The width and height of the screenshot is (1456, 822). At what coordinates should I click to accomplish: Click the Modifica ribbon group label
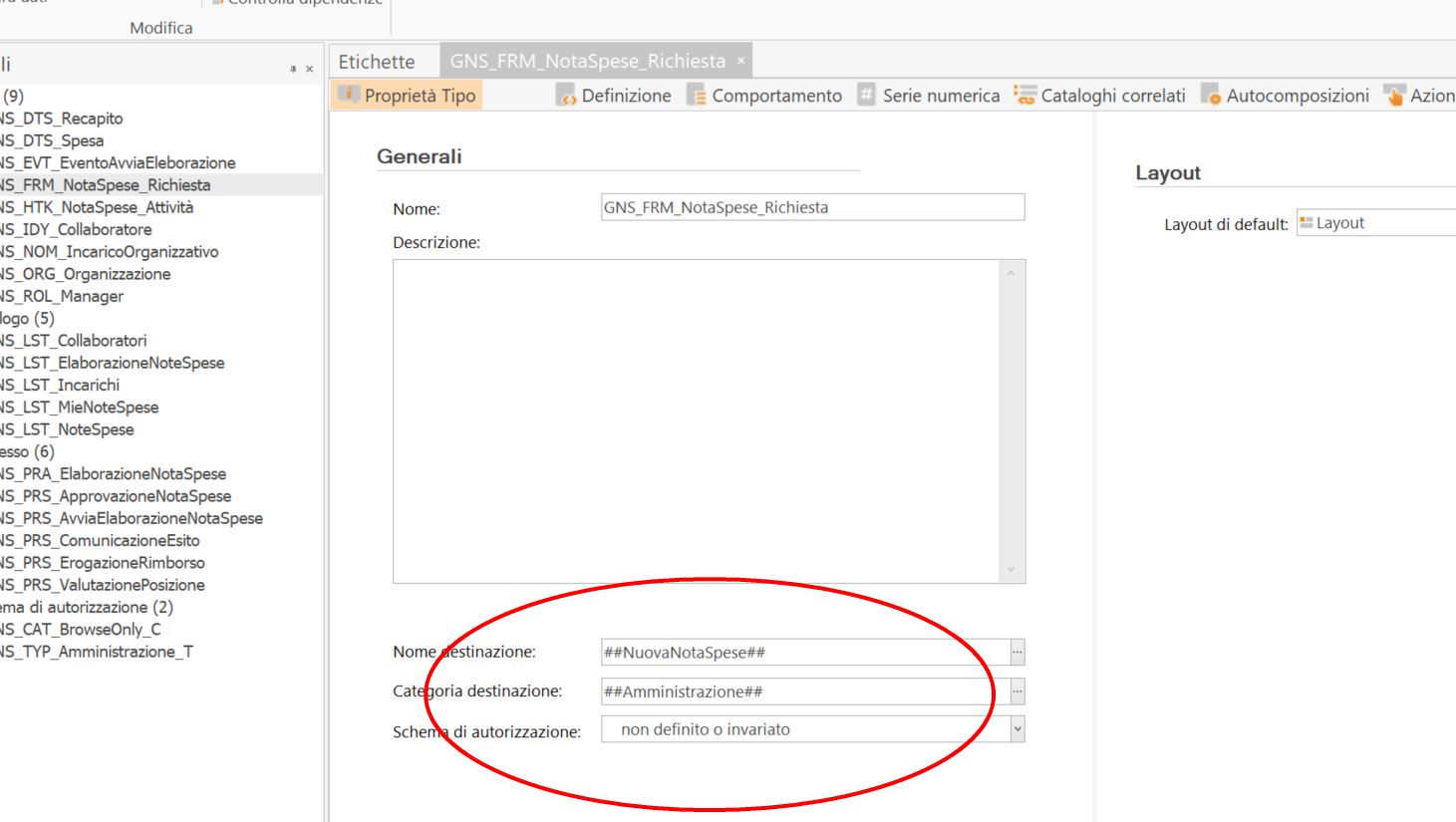click(161, 28)
